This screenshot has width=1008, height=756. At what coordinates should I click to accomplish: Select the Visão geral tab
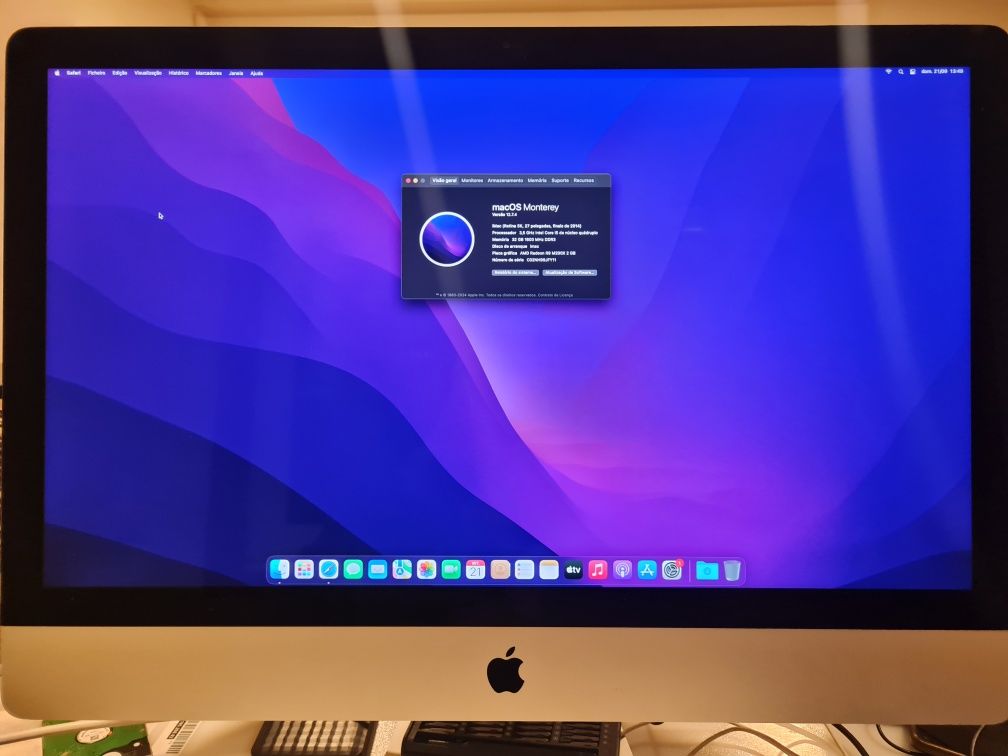[444, 181]
